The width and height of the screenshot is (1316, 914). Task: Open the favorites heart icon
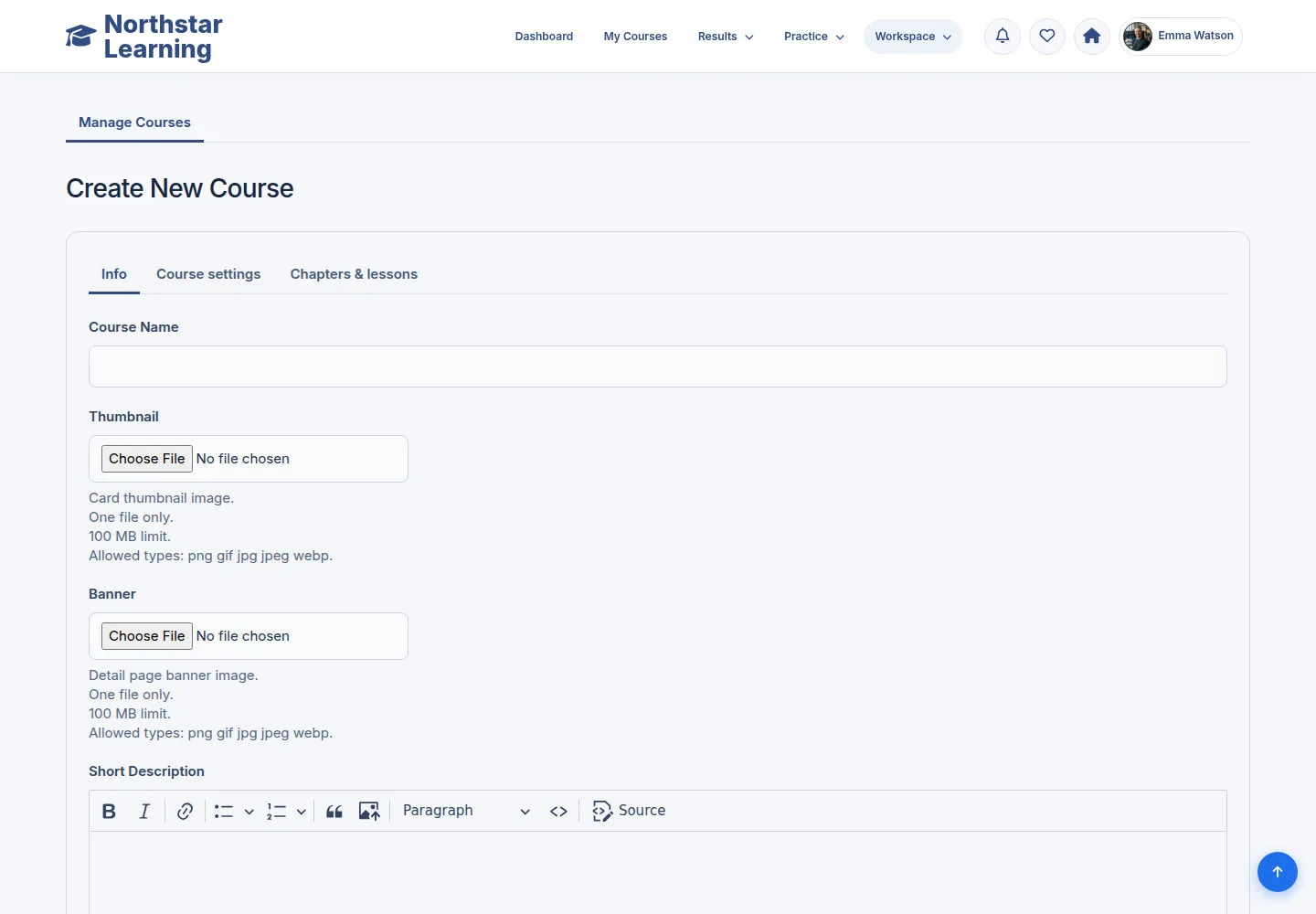click(x=1047, y=37)
